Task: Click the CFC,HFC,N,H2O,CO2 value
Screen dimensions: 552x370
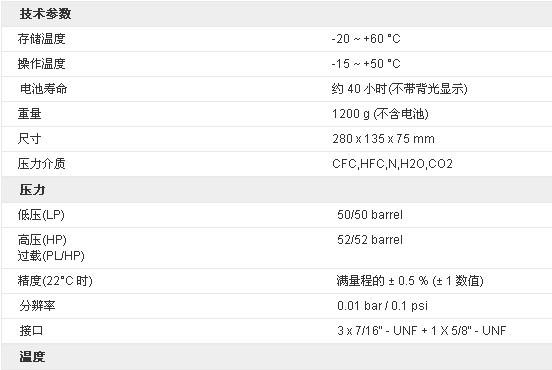Action: tap(392, 164)
